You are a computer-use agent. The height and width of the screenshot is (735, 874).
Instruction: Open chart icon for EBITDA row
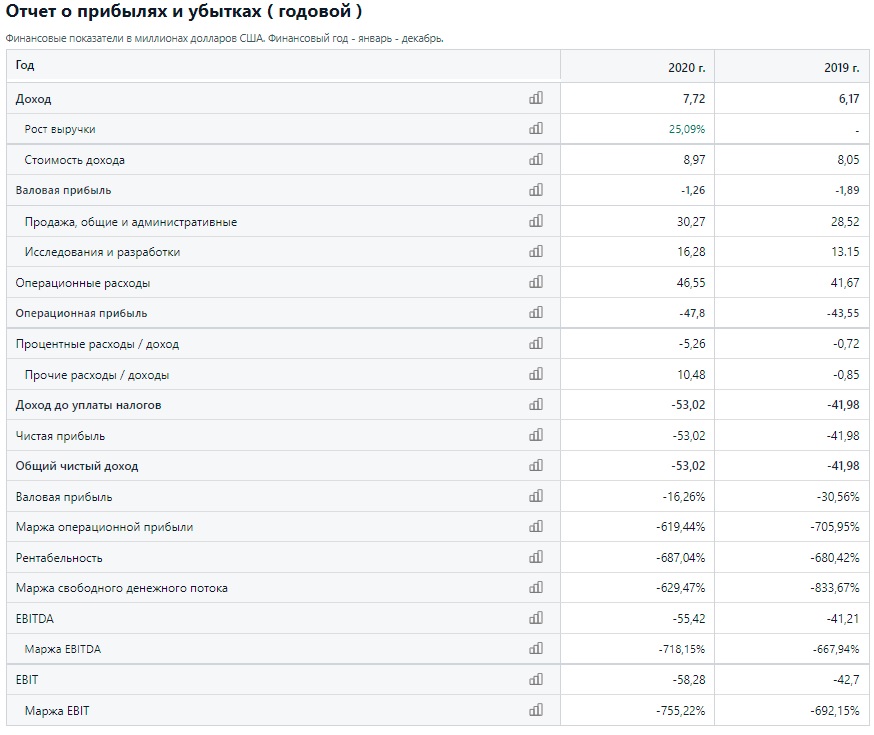click(536, 618)
